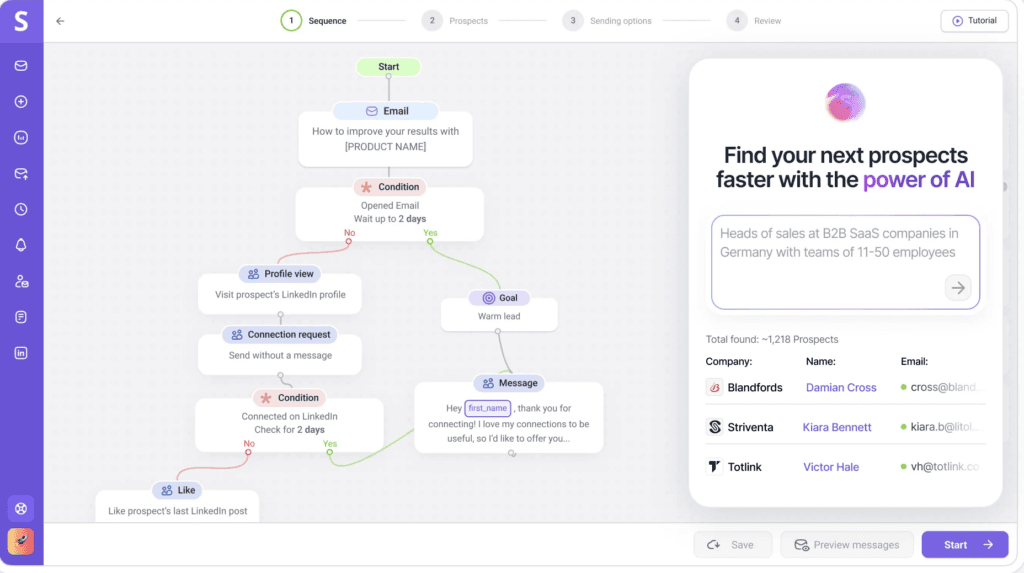
Task: Click the plus-circle add icon in sidebar
Action: 21,102
